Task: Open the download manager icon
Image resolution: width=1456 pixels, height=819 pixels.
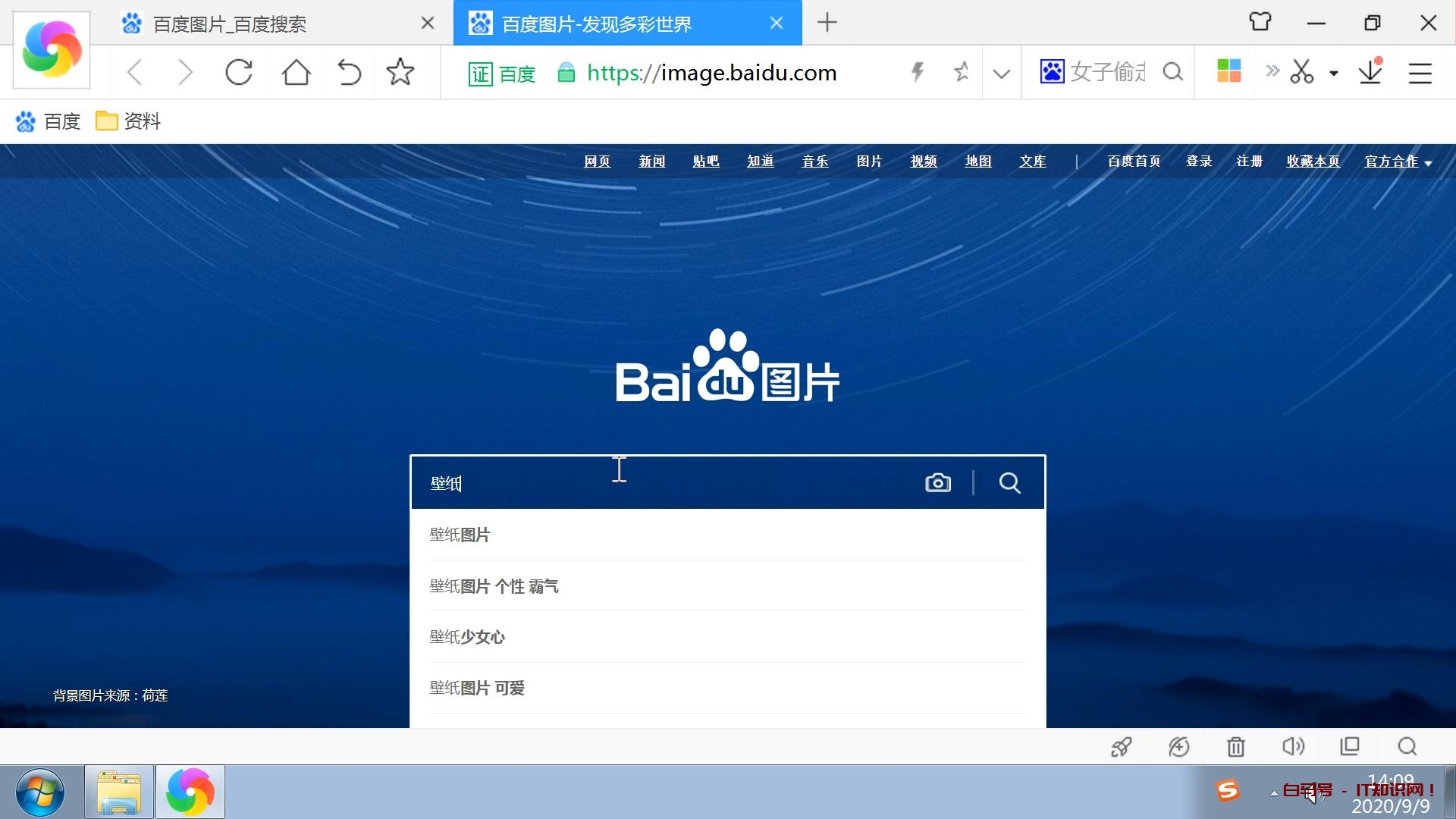Action: coord(1370,72)
